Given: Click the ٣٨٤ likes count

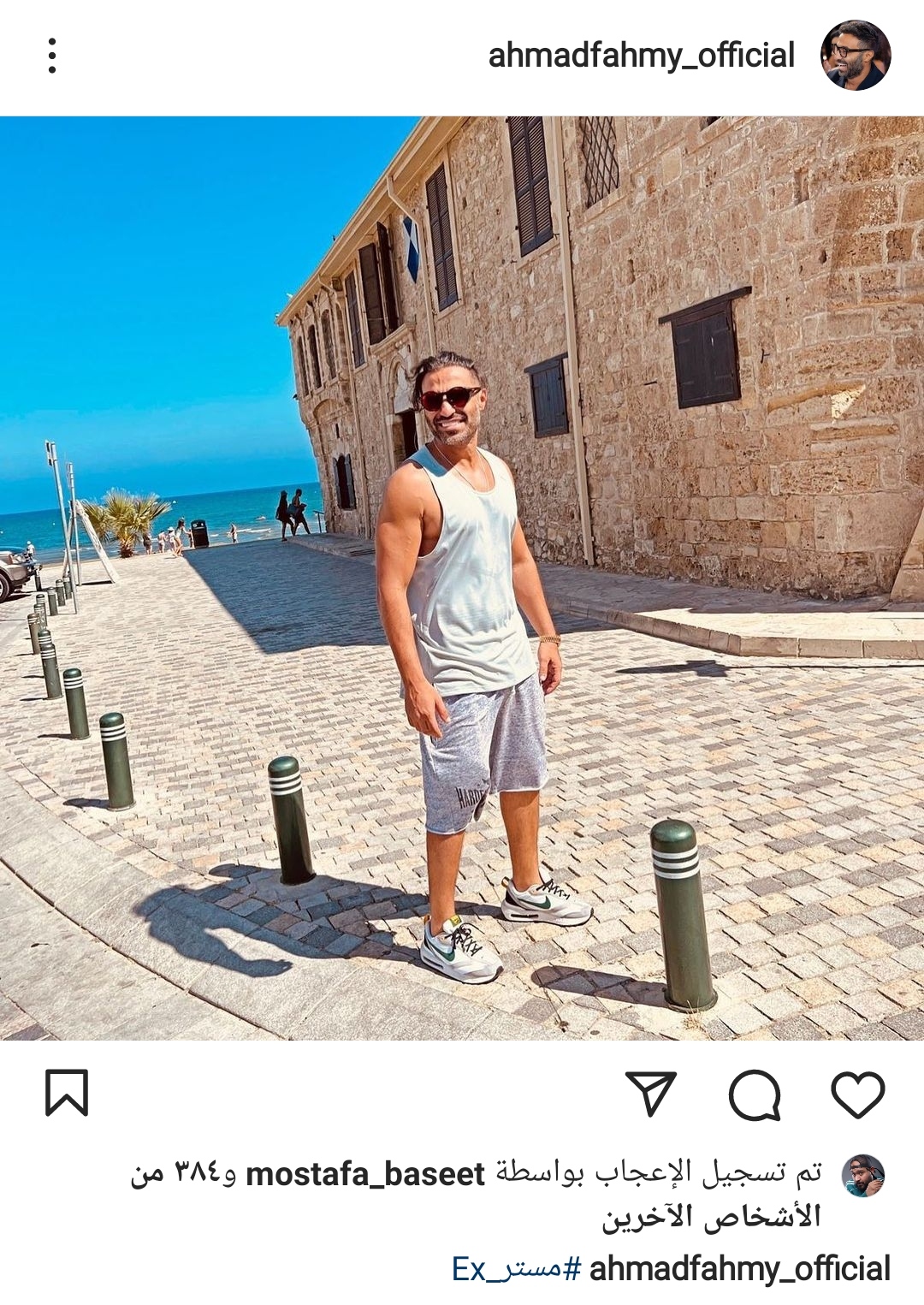Looking at the screenshot, I should pyautogui.click(x=197, y=1172).
